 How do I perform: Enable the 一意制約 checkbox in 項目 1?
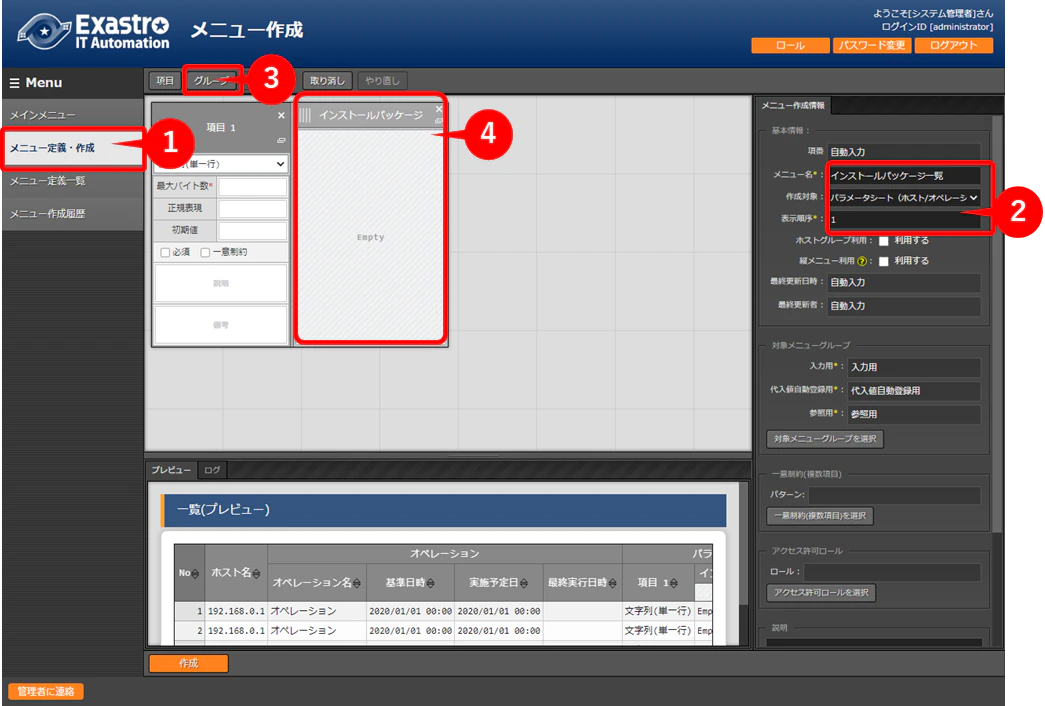click(205, 253)
